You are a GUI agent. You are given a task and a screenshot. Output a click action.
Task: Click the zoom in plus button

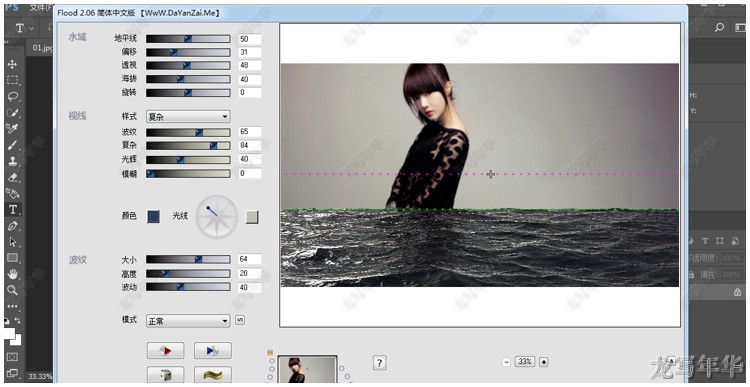[543, 362]
